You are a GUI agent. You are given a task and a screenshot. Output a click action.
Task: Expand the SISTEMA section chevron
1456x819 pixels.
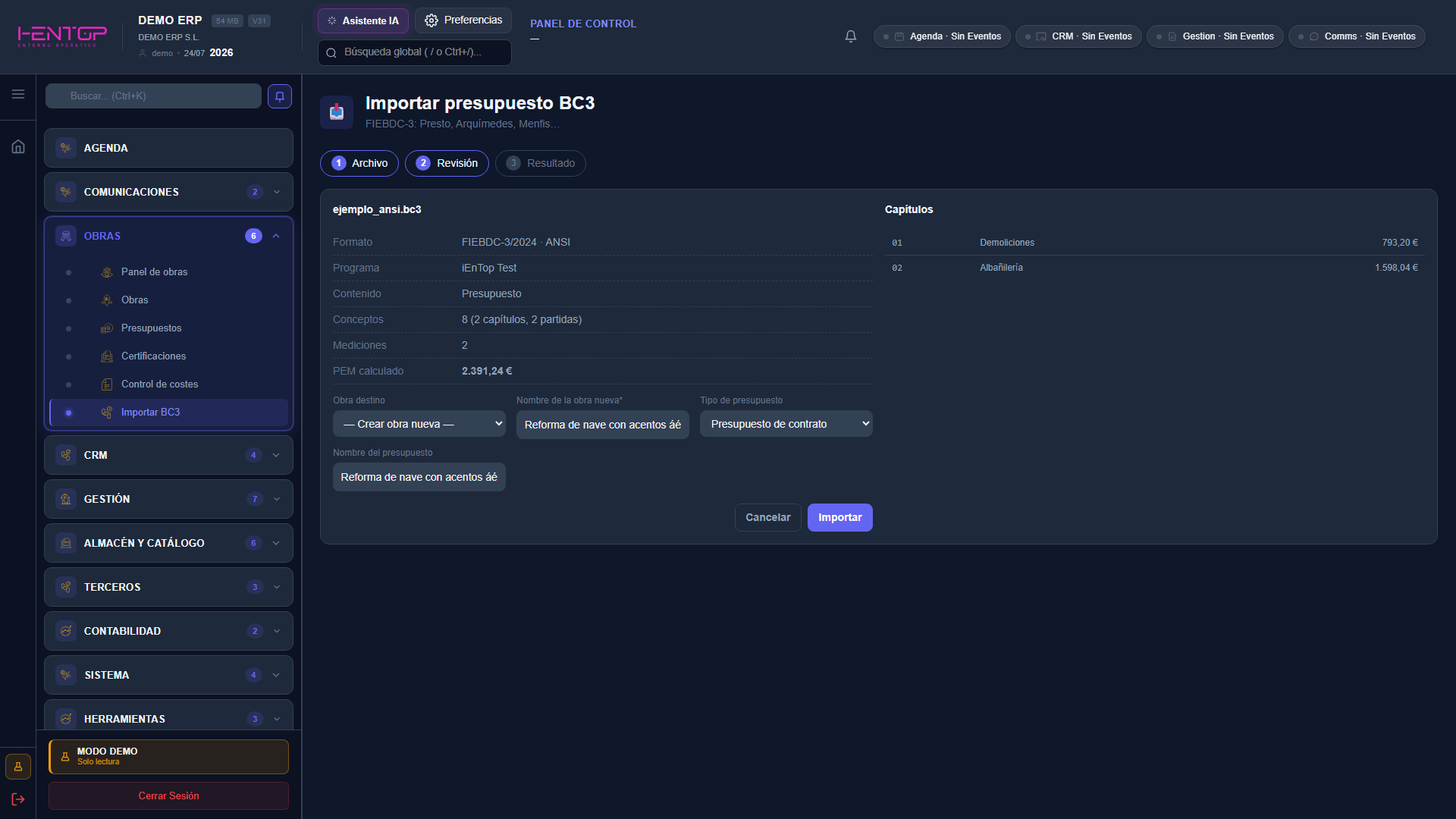coord(276,675)
